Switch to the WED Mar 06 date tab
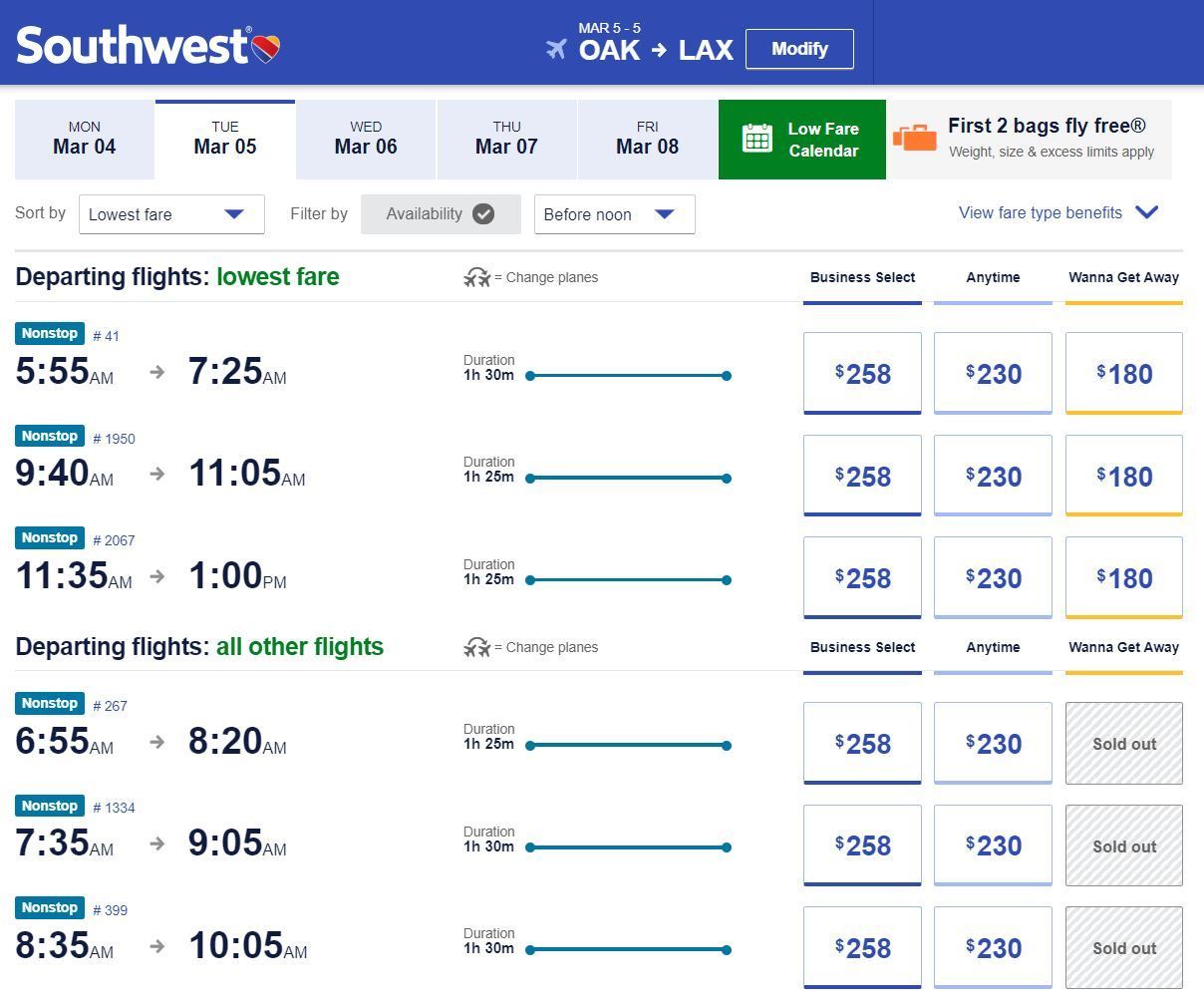 [366, 140]
